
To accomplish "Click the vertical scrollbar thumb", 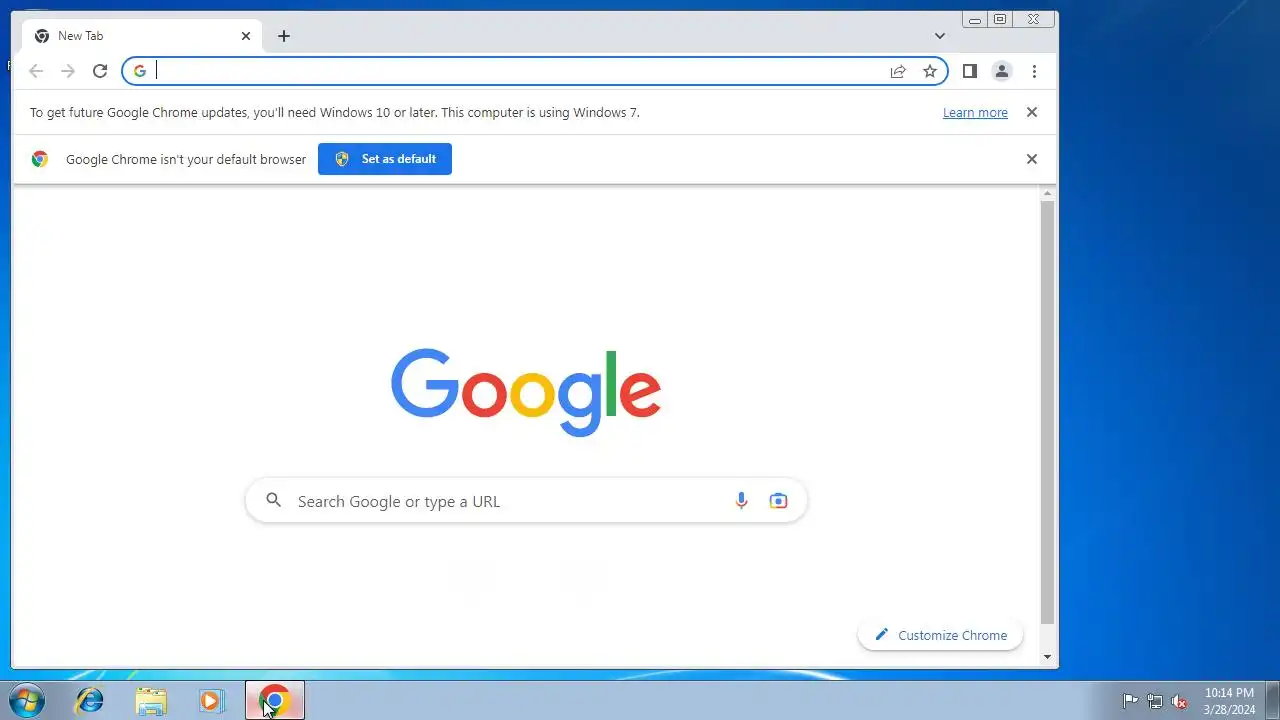I will pyautogui.click(x=1048, y=411).
